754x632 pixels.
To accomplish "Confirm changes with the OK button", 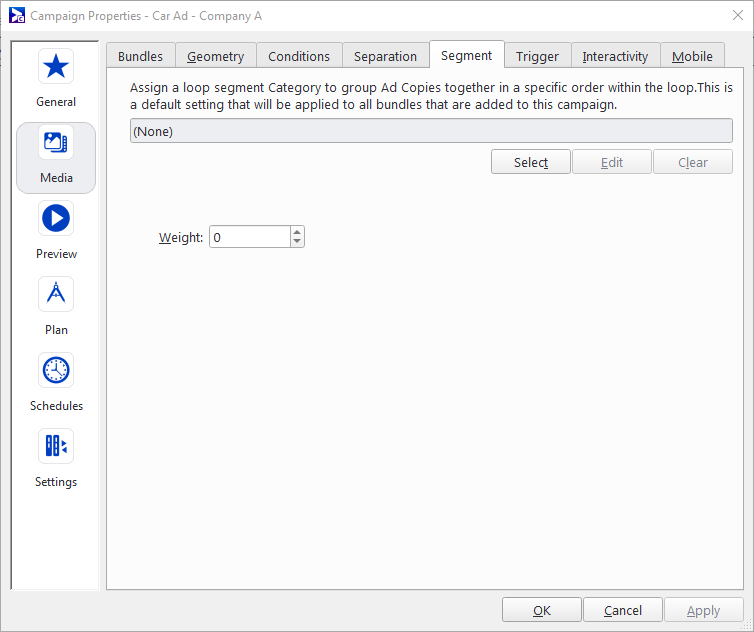I will 541,610.
